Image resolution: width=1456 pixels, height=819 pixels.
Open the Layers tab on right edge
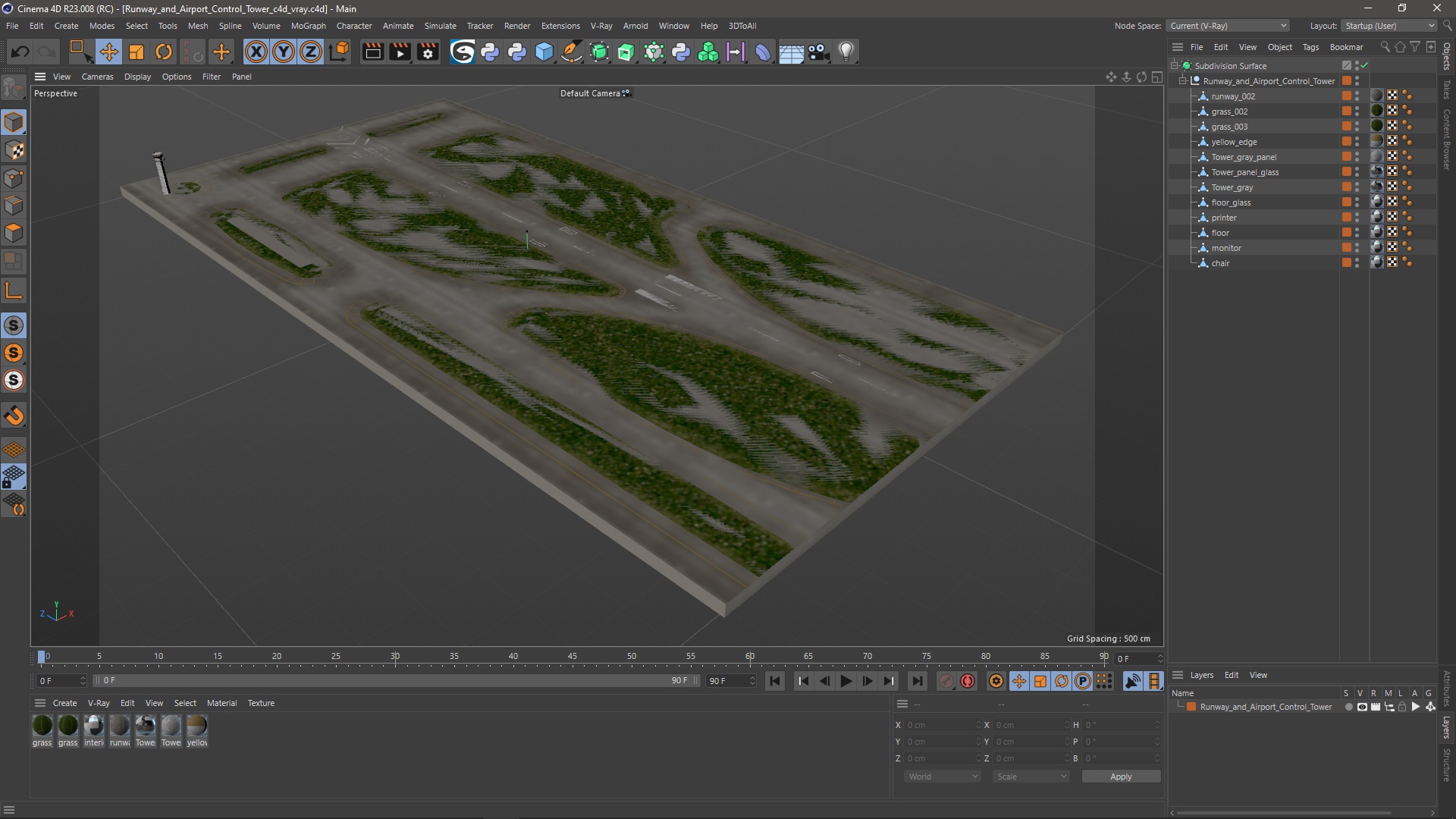pos(1447,726)
